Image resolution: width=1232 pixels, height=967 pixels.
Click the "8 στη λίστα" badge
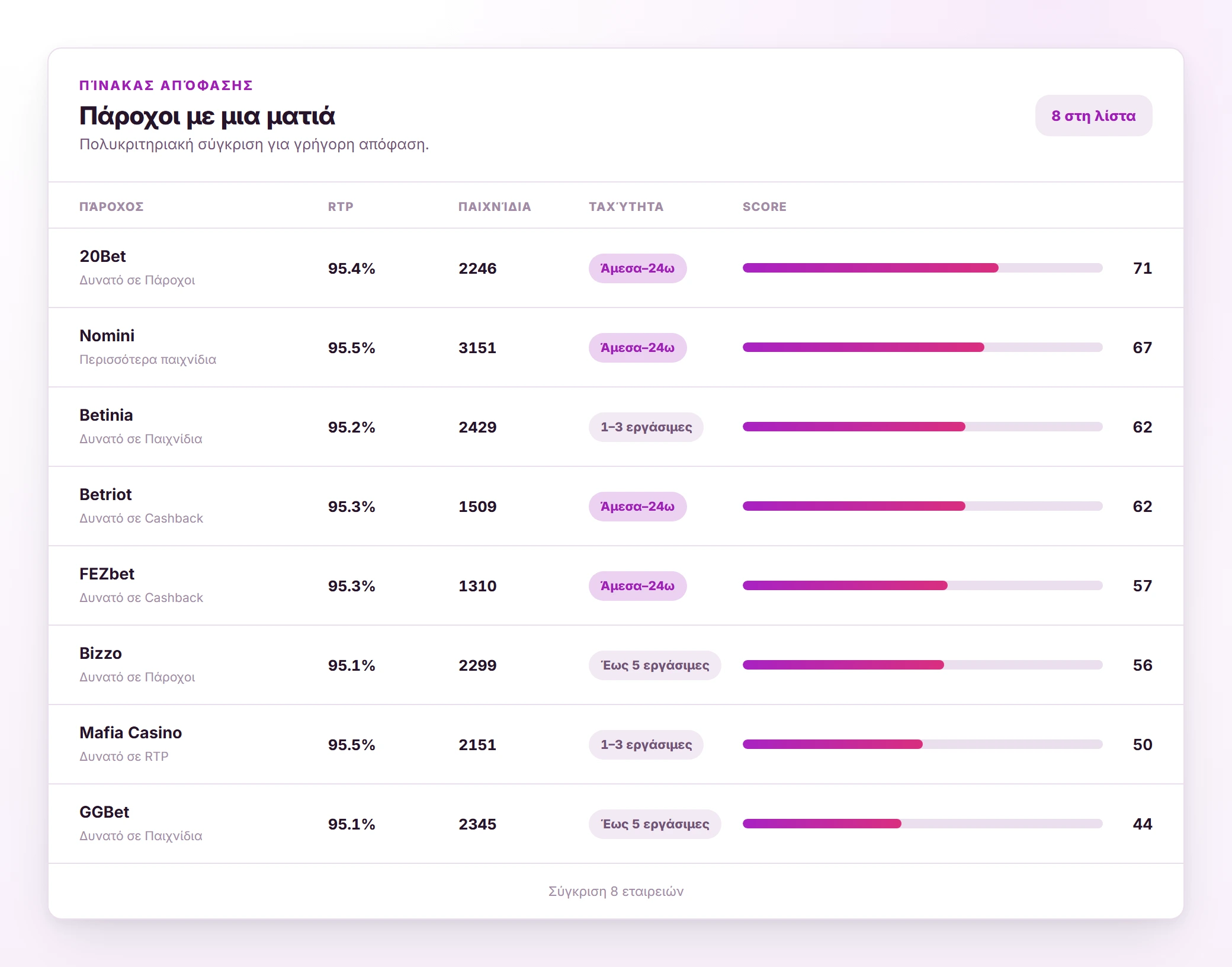(1093, 116)
